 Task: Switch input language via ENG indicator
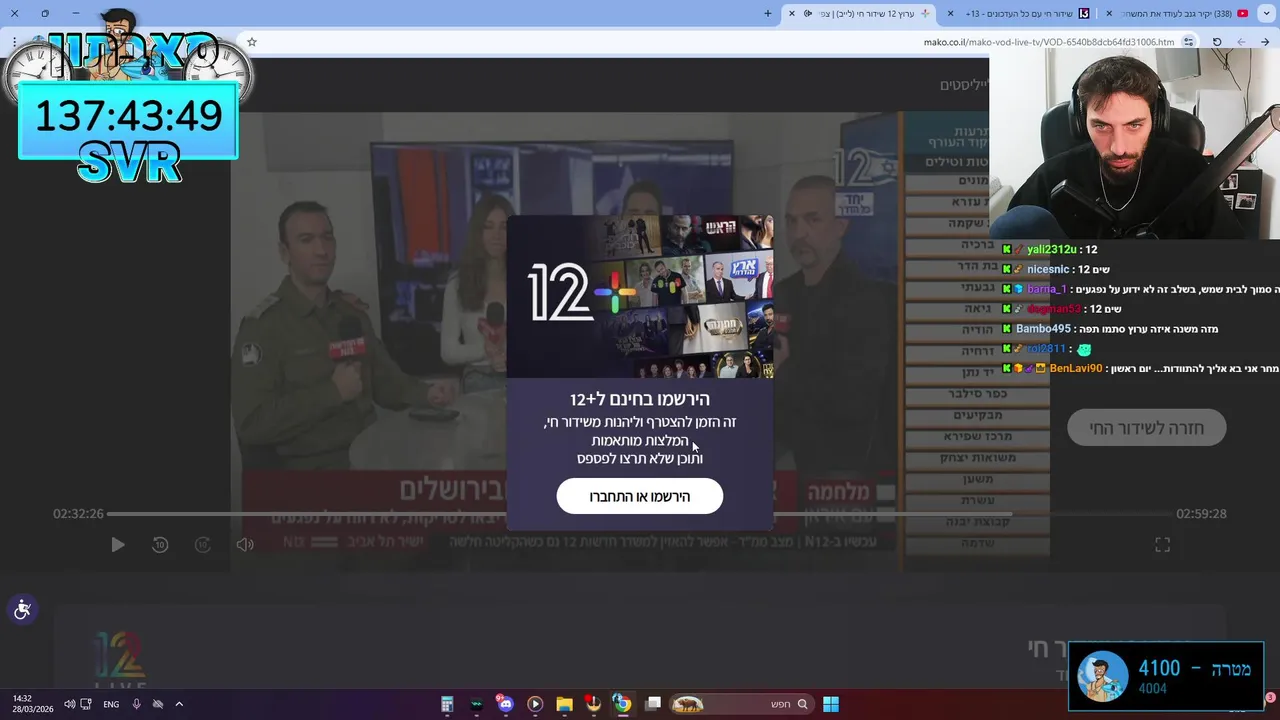pos(111,704)
